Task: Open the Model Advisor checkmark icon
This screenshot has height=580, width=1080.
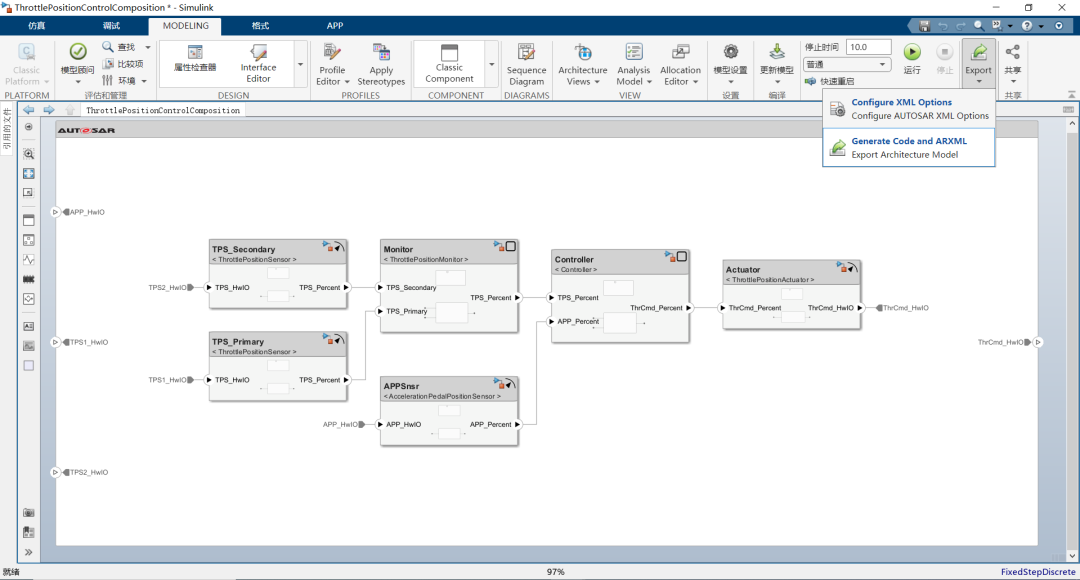Action: click(77, 52)
